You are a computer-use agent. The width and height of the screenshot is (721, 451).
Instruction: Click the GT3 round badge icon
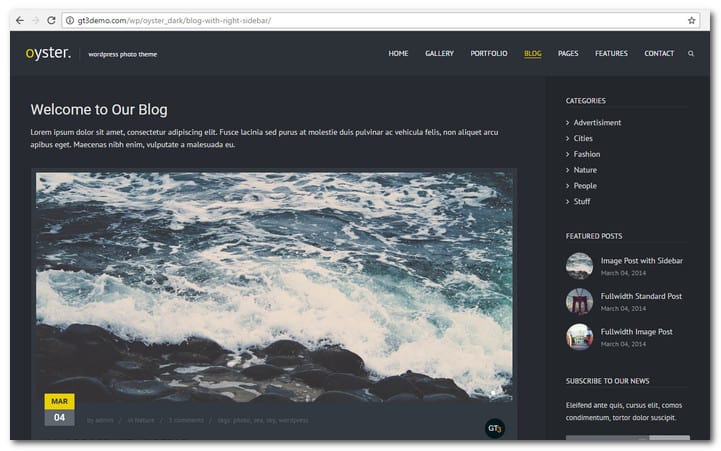pos(494,428)
